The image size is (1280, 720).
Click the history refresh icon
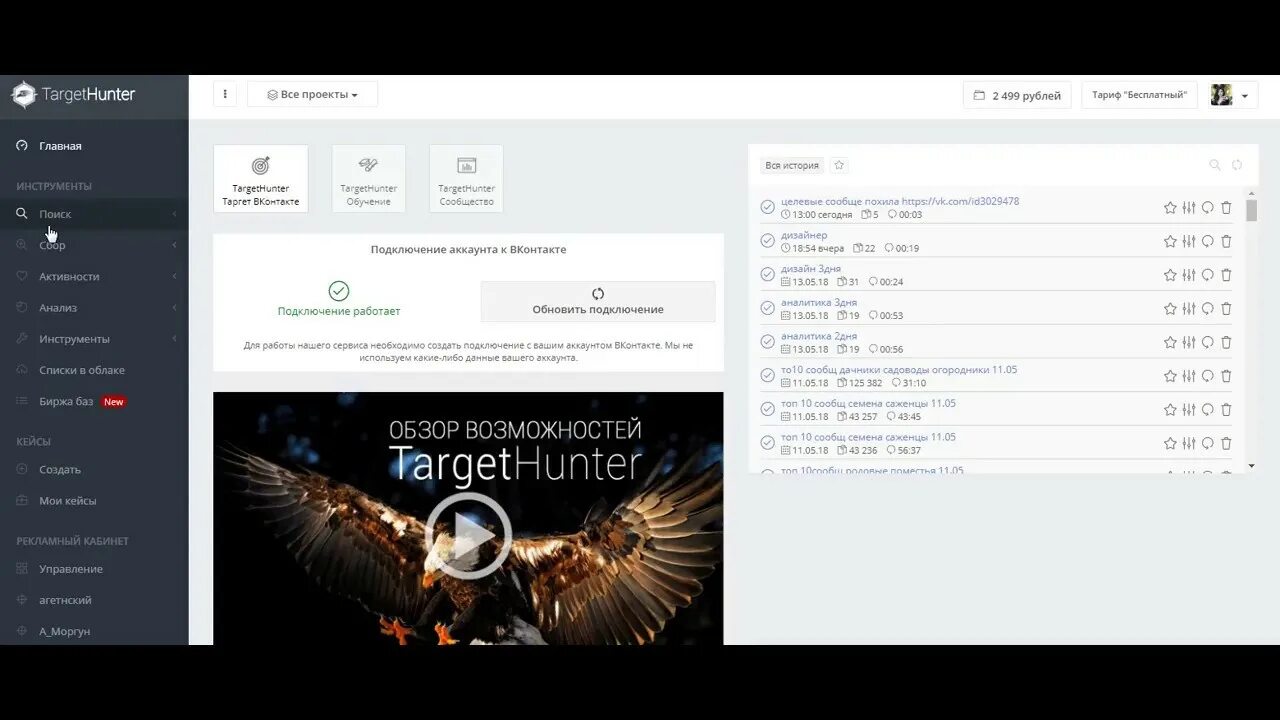pos(1237,165)
